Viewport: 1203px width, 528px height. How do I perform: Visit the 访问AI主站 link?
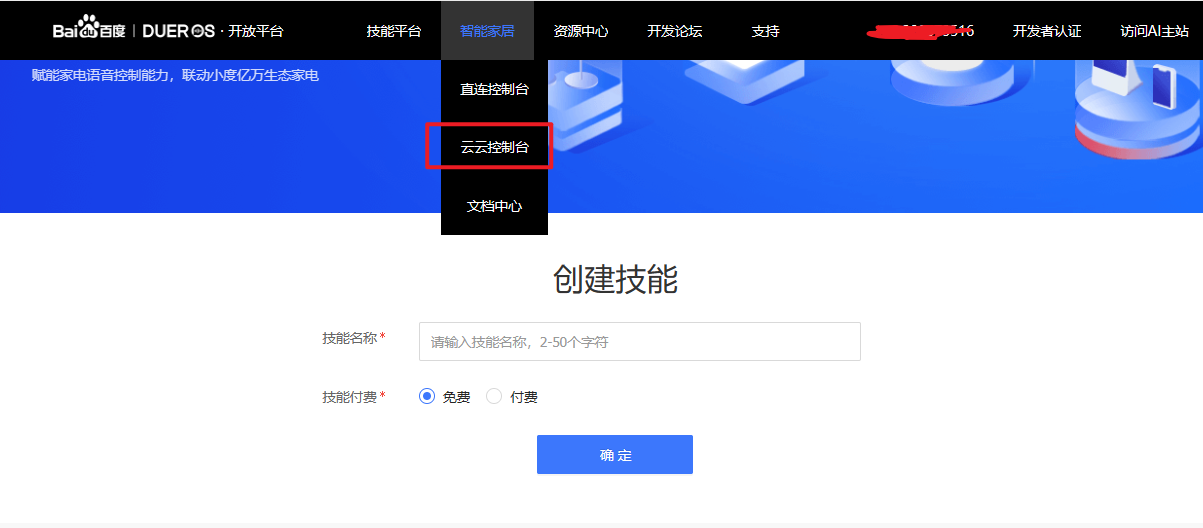tap(1154, 31)
